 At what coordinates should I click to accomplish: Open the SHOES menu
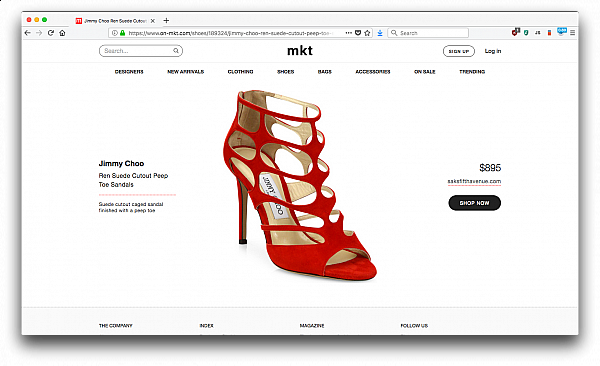(285, 72)
